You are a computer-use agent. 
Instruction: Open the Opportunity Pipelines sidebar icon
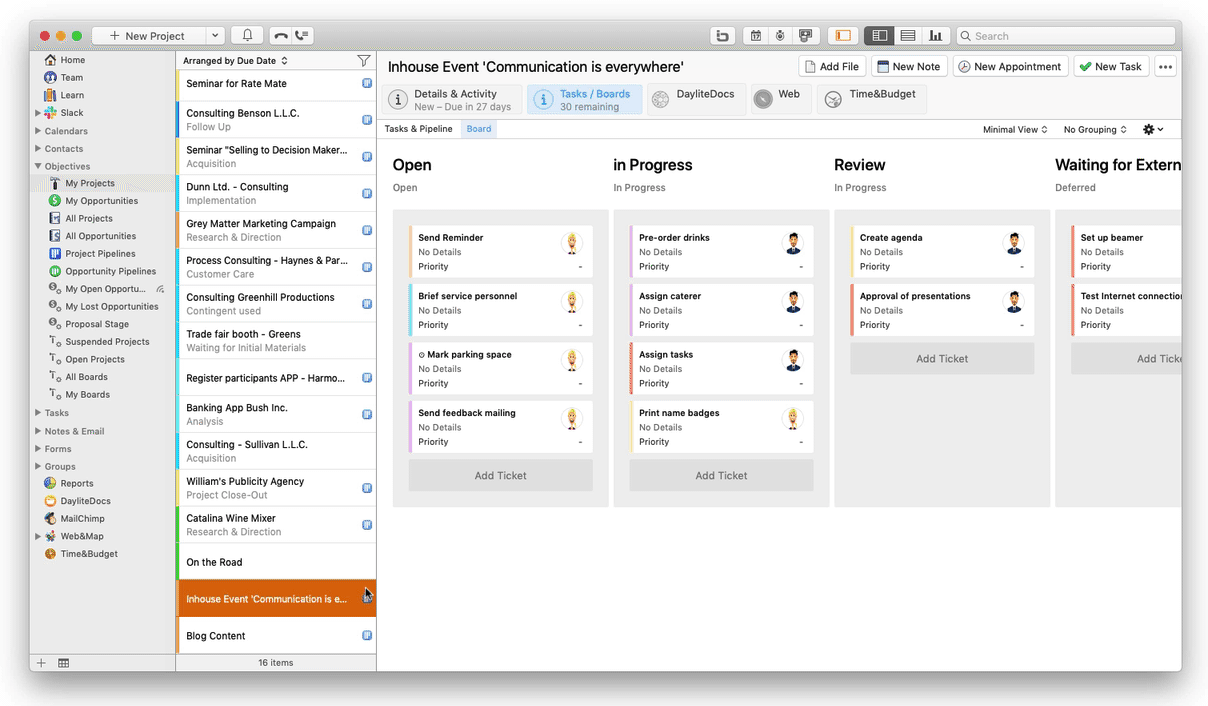pos(55,271)
